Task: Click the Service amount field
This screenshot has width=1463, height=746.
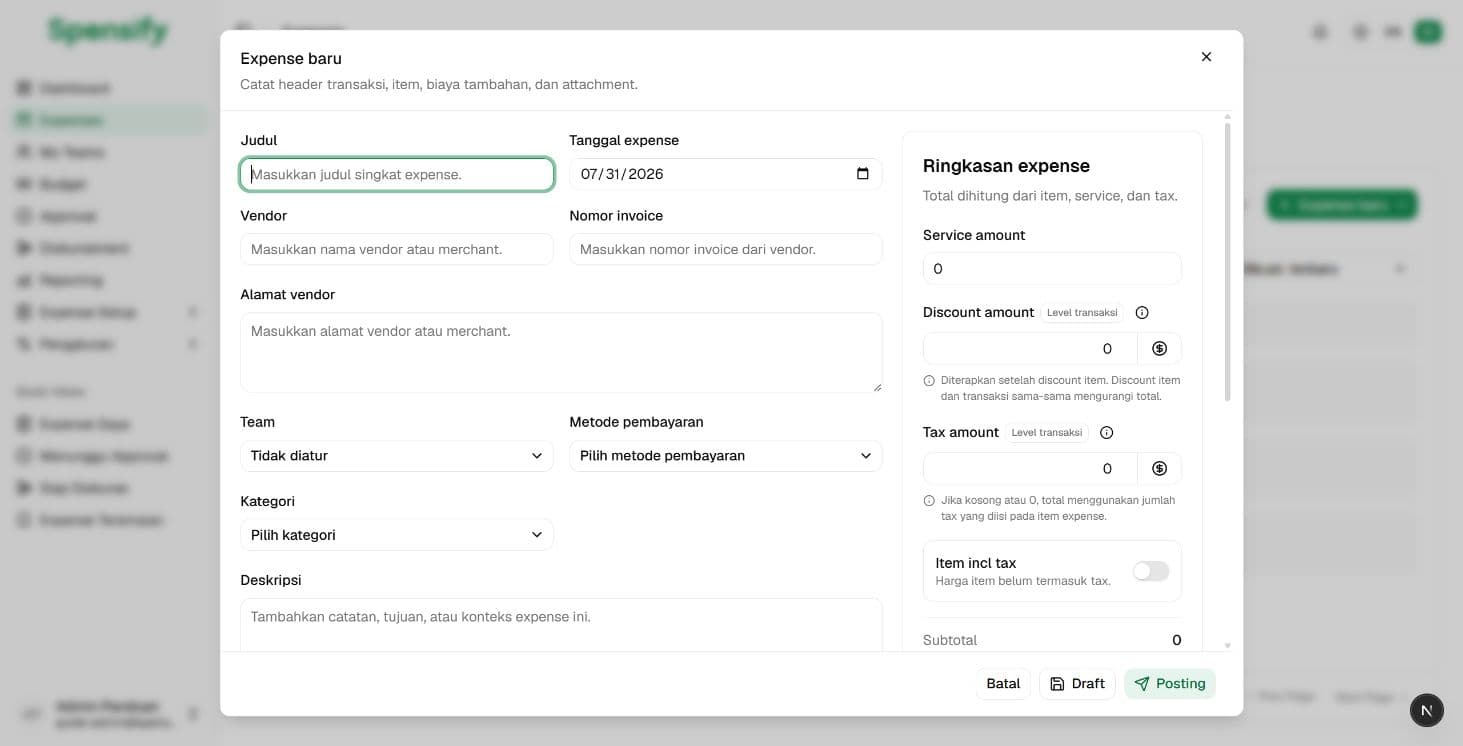Action: pos(1052,269)
